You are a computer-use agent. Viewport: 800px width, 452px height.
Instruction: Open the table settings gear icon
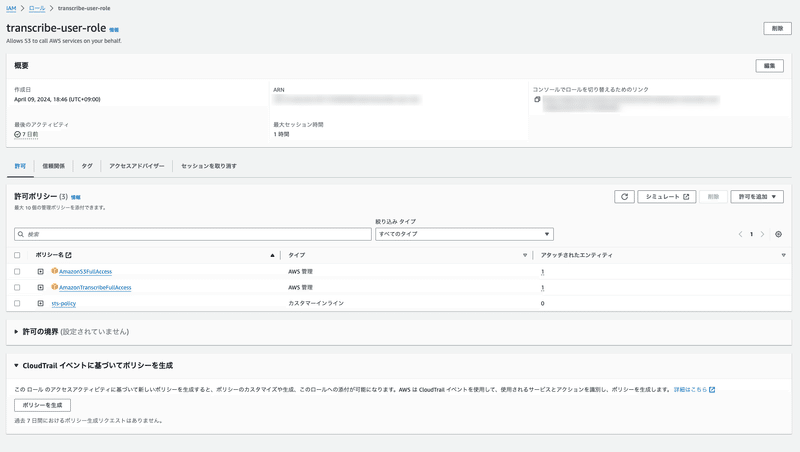pyautogui.click(x=778, y=234)
